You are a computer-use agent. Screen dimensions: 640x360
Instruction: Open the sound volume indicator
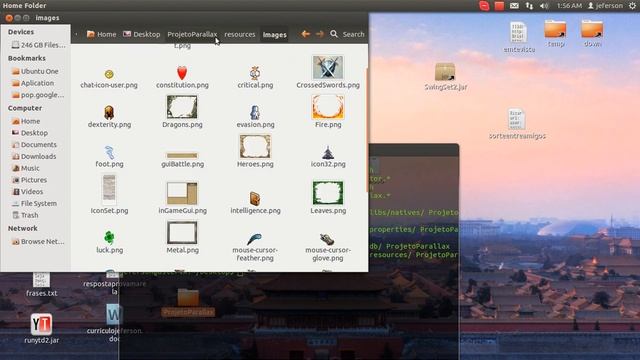point(544,6)
